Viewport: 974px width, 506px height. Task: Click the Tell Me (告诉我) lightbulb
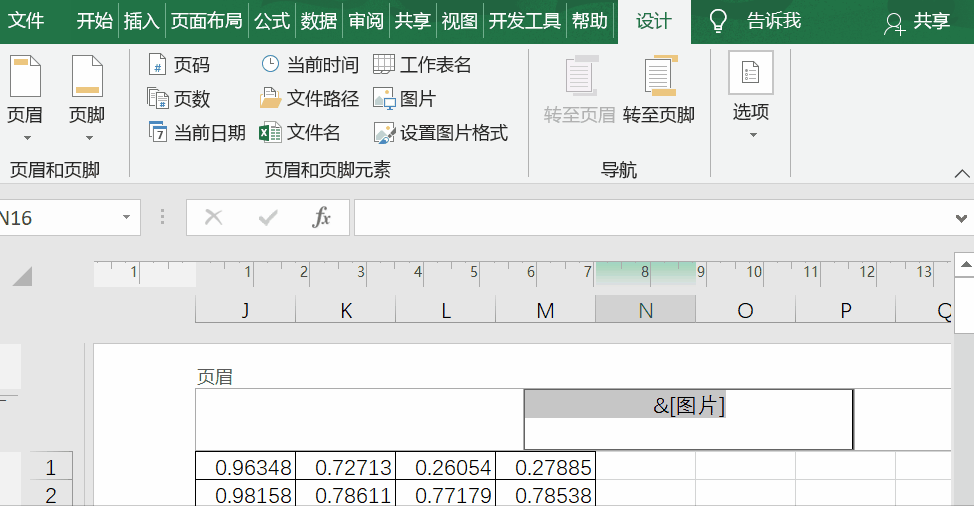(718, 21)
